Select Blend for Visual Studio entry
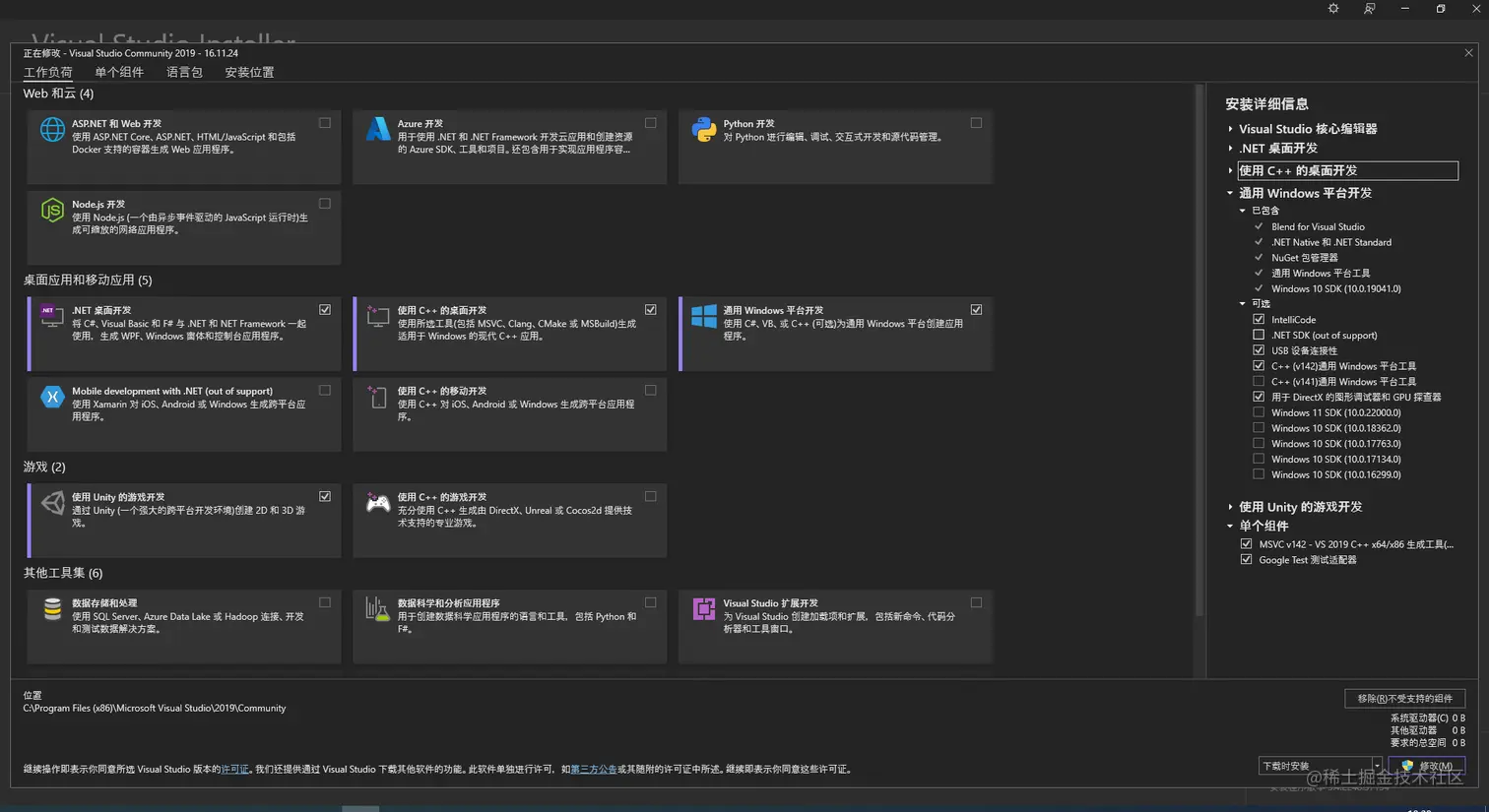 click(1318, 227)
